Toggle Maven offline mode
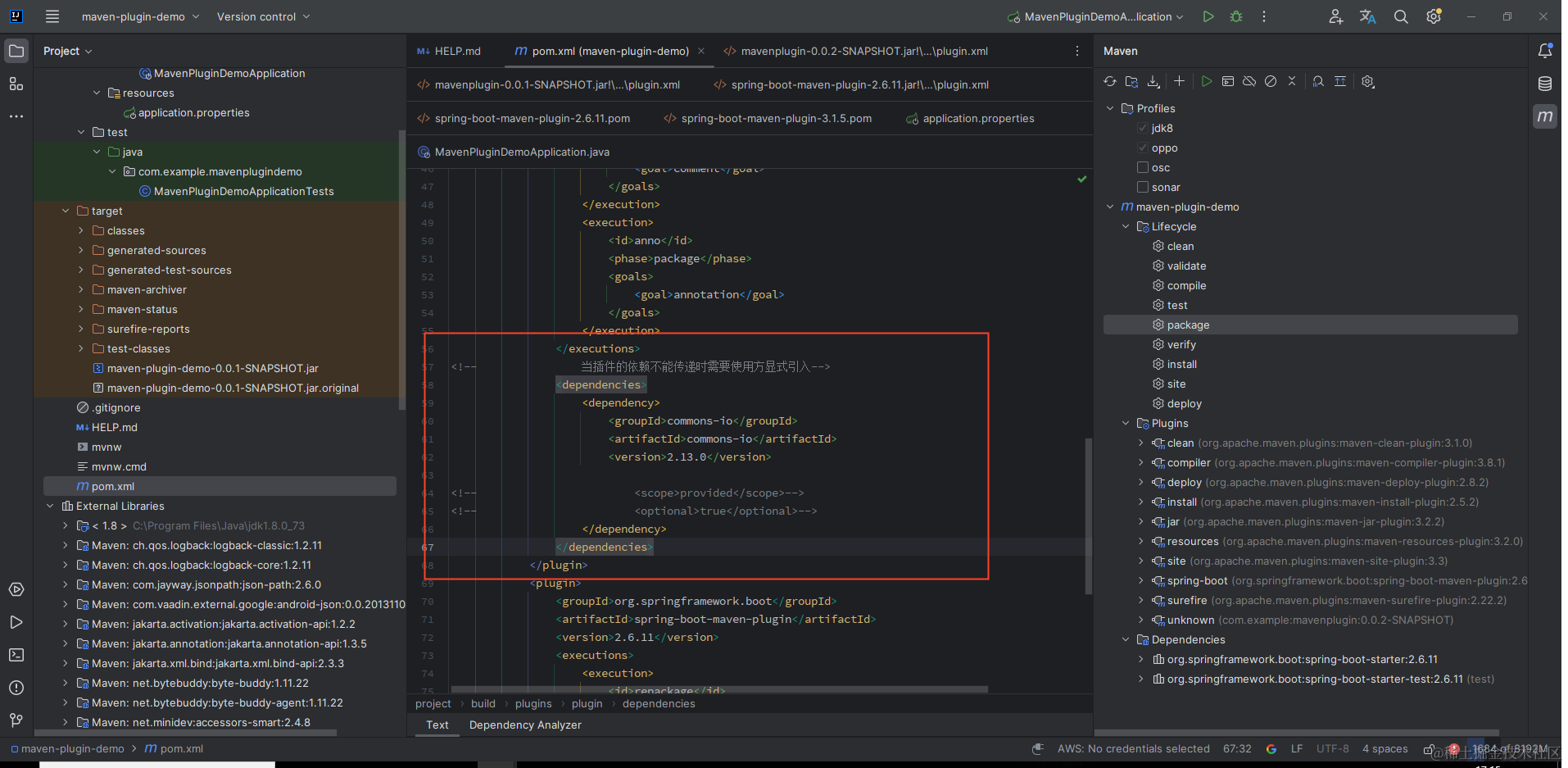 tap(1249, 81)
